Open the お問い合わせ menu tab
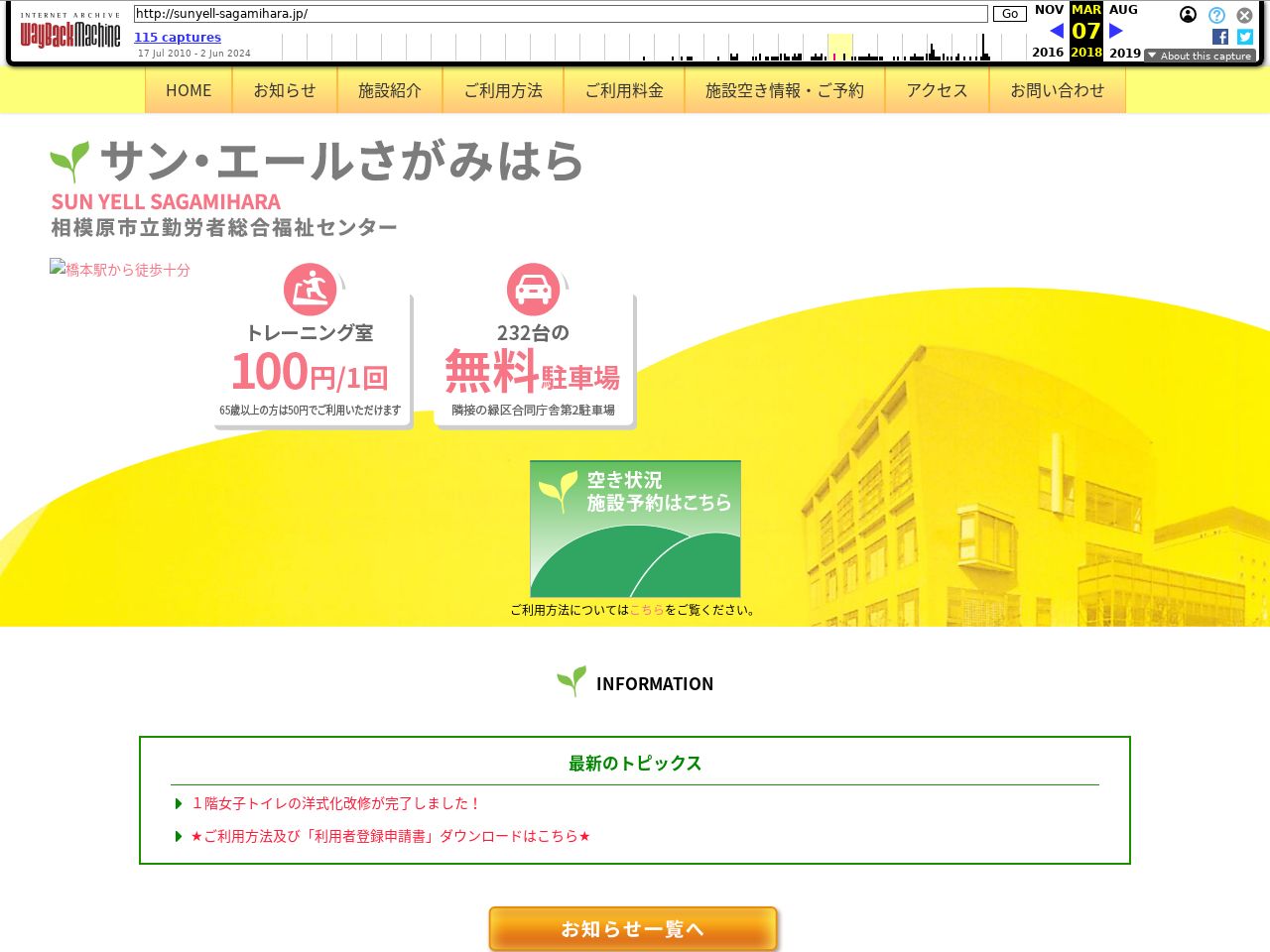Screen dimensions: 1270x952 point(1058,90)
